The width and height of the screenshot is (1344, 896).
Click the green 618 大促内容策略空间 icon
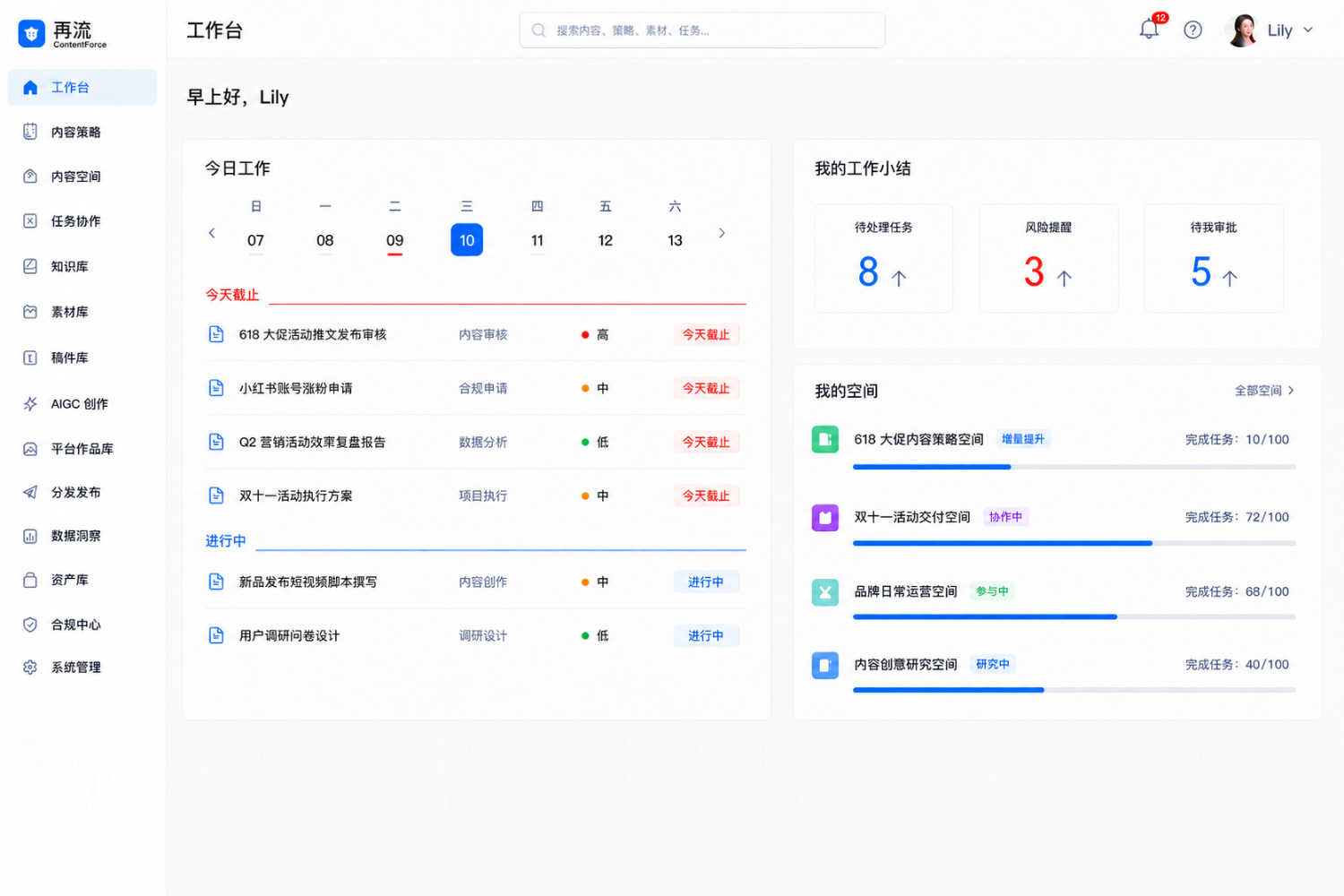click(x=825, y=439)
